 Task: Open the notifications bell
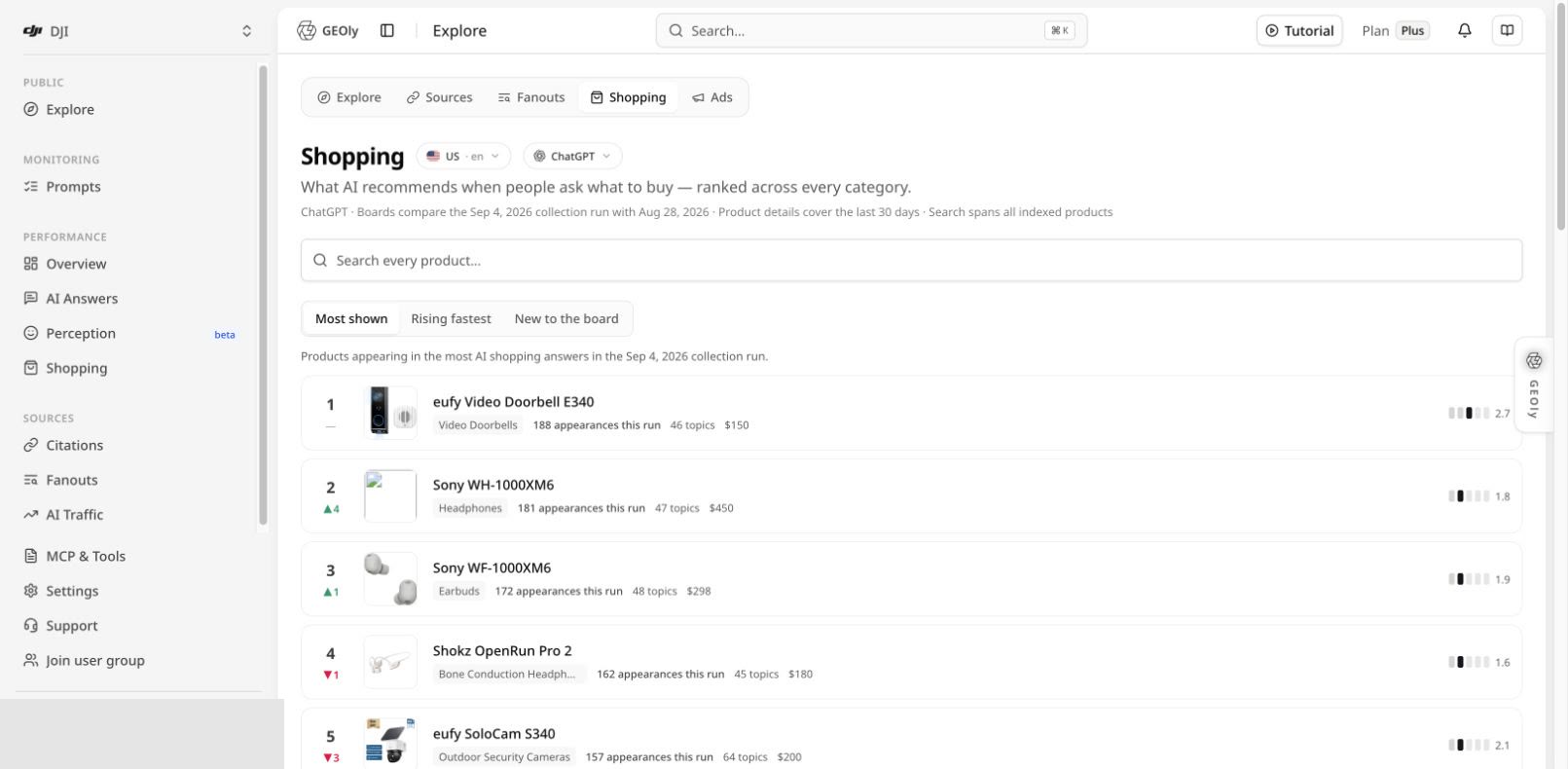tap(1464, 30)
